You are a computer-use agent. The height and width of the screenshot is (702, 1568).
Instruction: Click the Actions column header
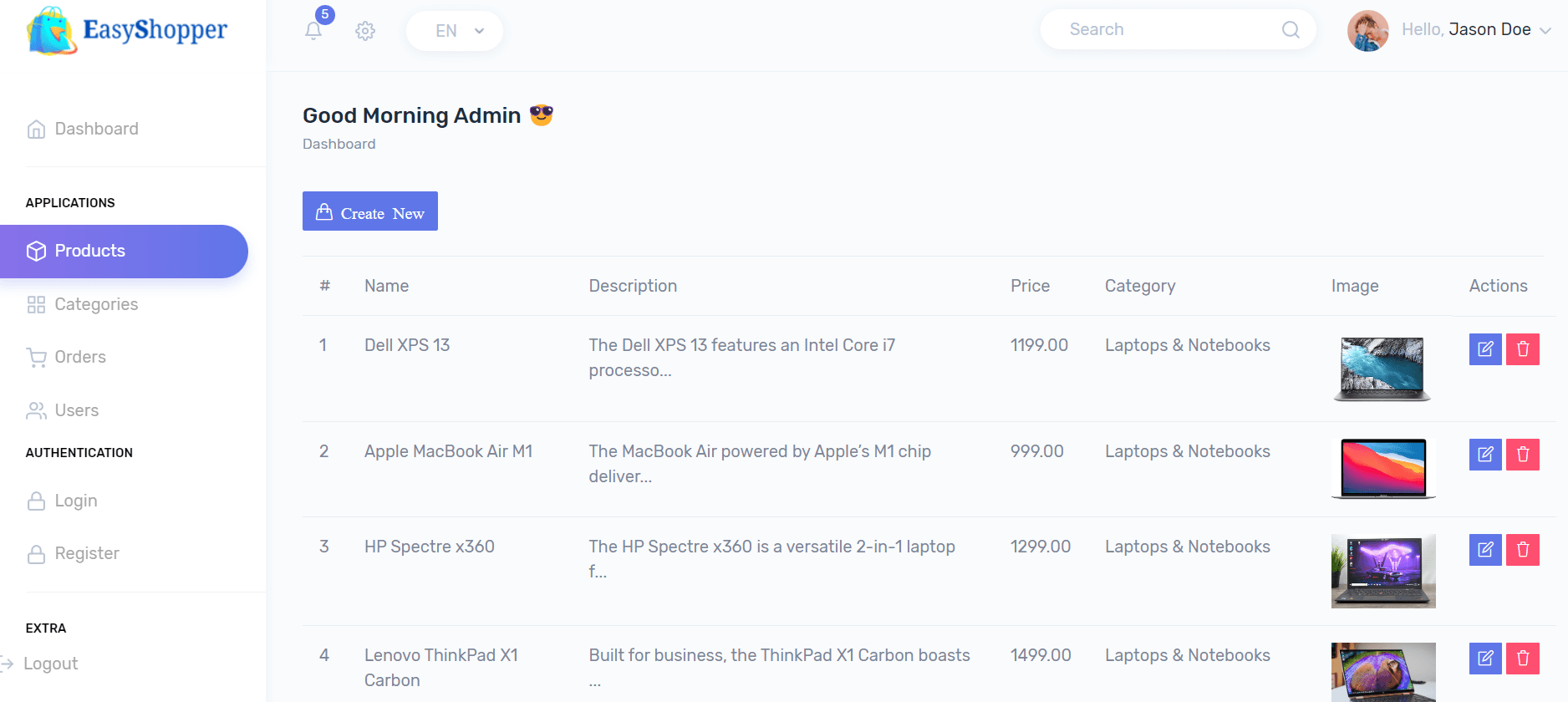pyautogui.click(x=1499, y=286)
